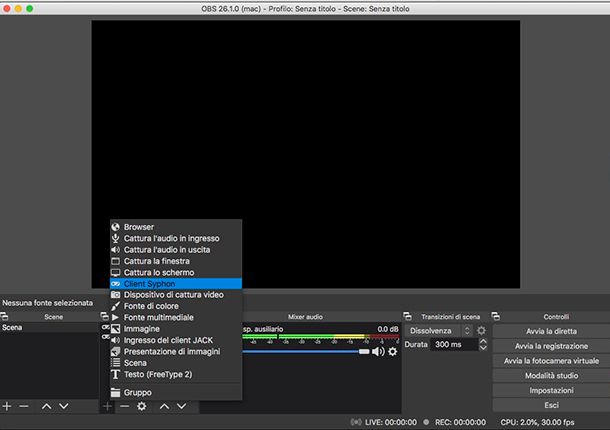Click the T icon for text source
The width and height of the screenshot is (610, 430).
(115, 374)
